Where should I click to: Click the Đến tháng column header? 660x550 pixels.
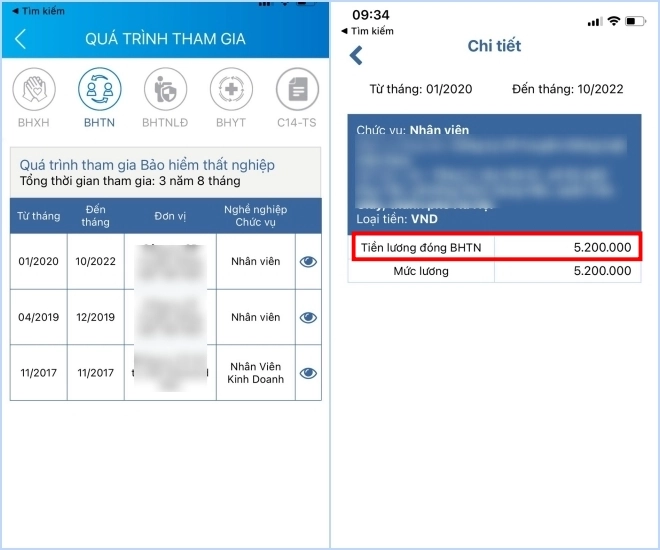pos(96,215)
